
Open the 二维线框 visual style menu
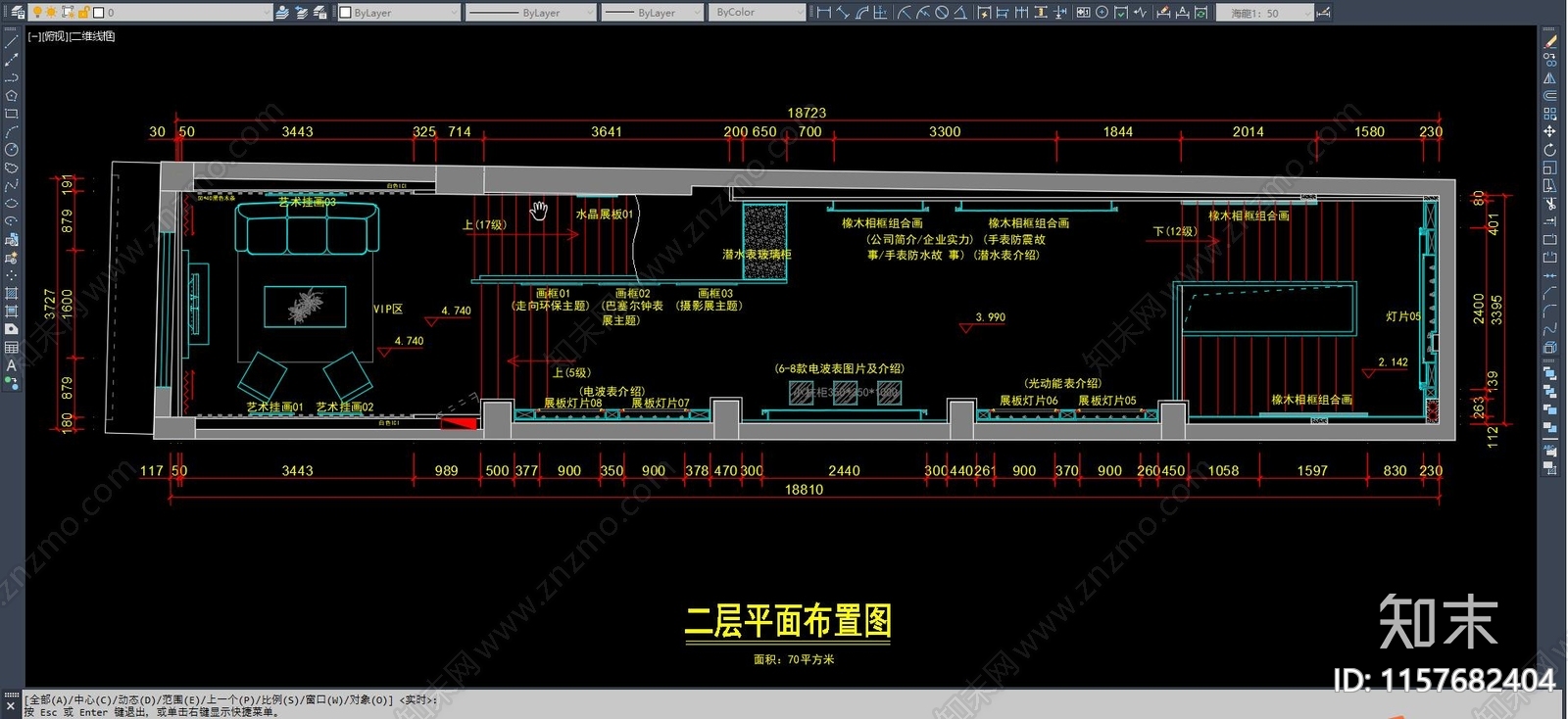(x=93, y=36)
